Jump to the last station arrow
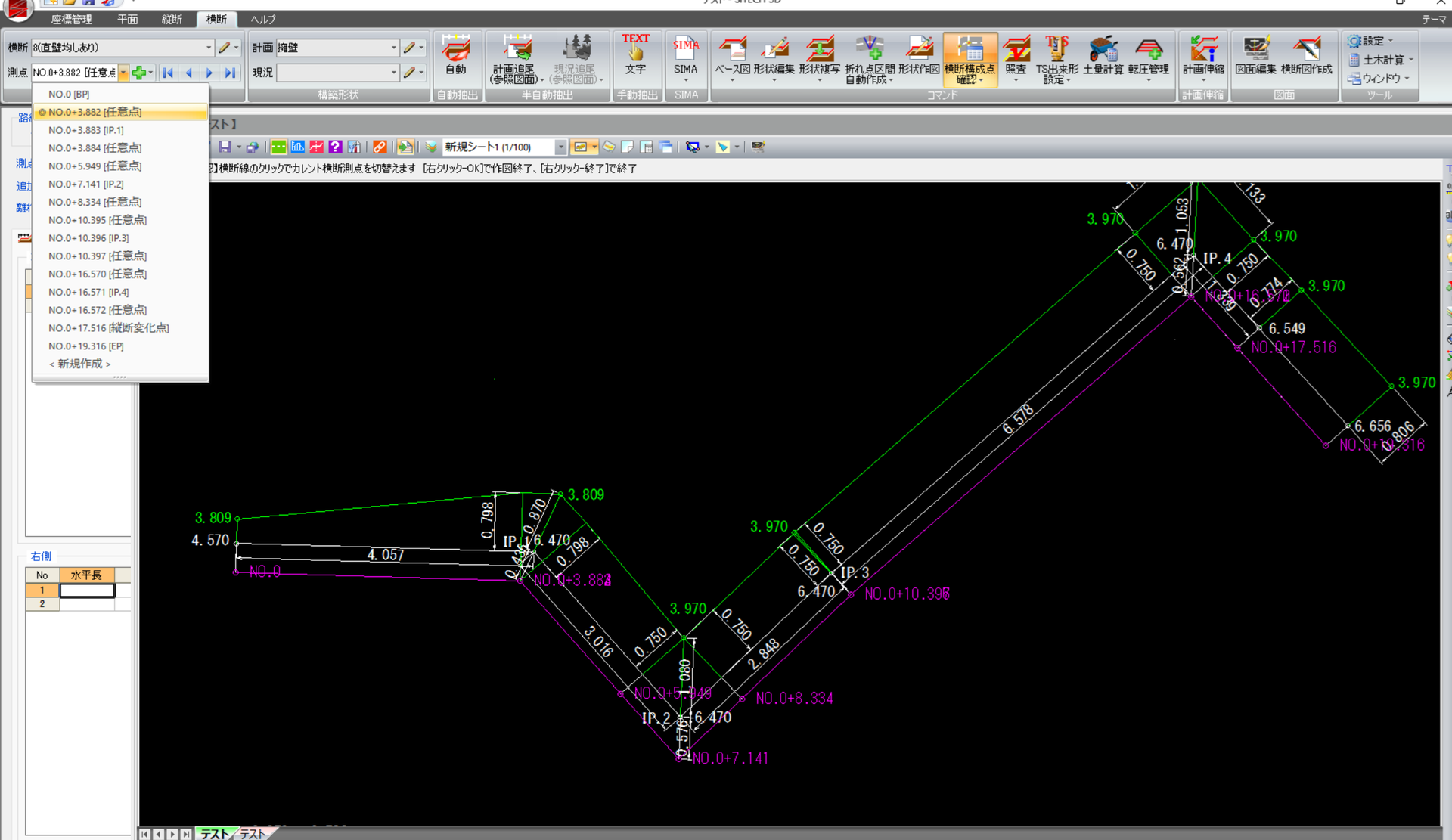The image size is (1452, 840). click(x=230, y=73)
